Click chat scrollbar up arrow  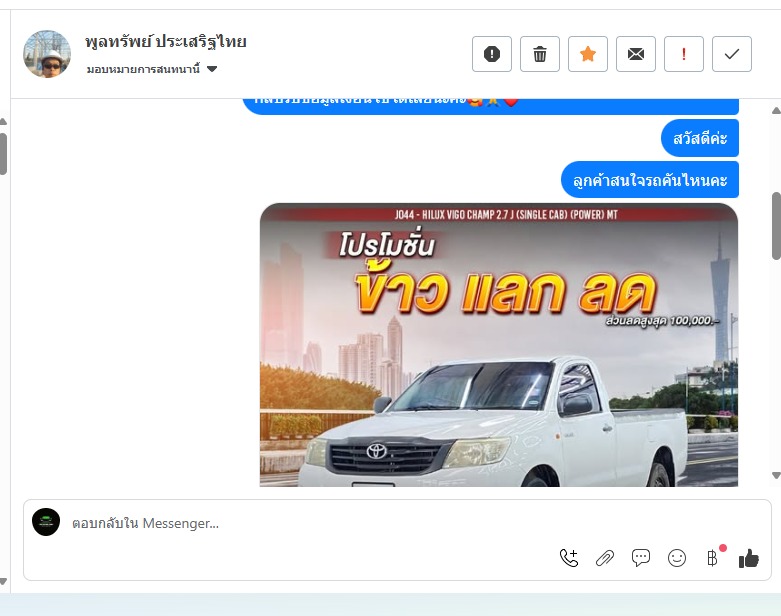(776, 111)
